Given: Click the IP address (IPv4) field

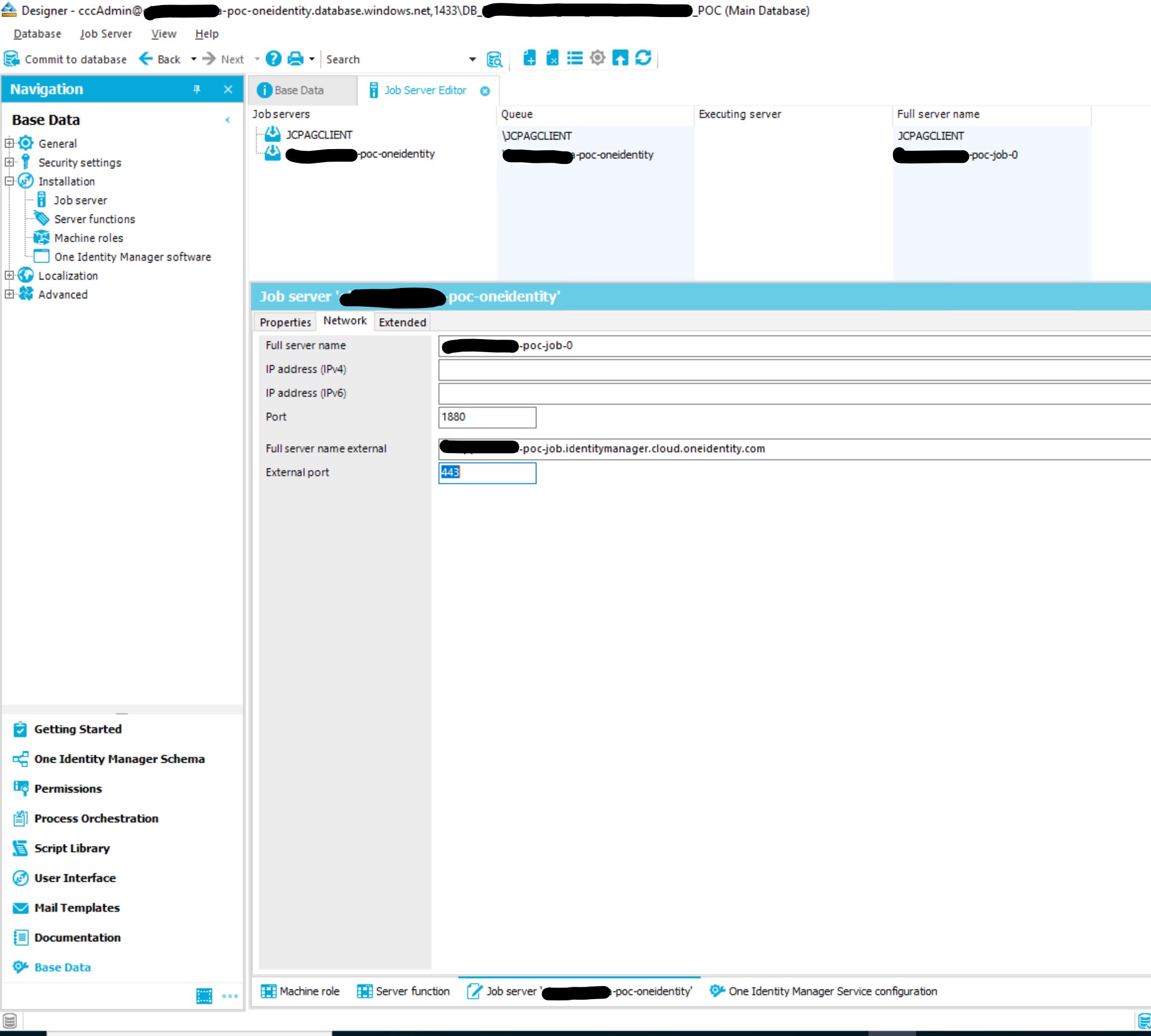Looking at the screenshot, I should pyautogui.click(x=795, y=370).
